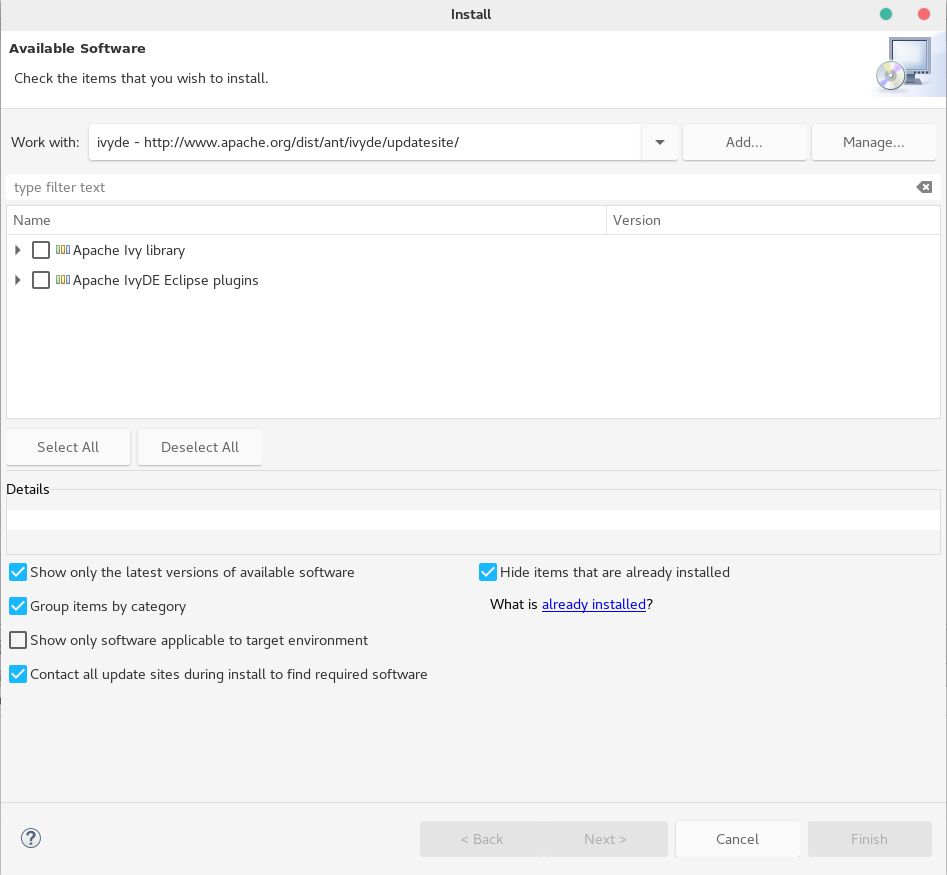The image size is (947, 875).
Task: Check the Apache Ivy library checkbox
Action: coord(40,250)
